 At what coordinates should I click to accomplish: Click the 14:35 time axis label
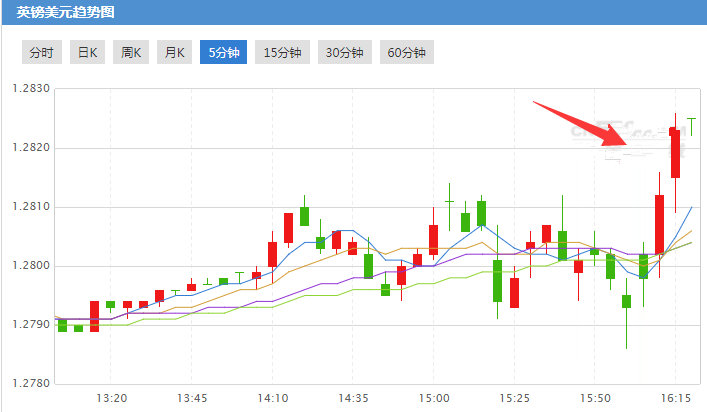[x=353, y=397]
